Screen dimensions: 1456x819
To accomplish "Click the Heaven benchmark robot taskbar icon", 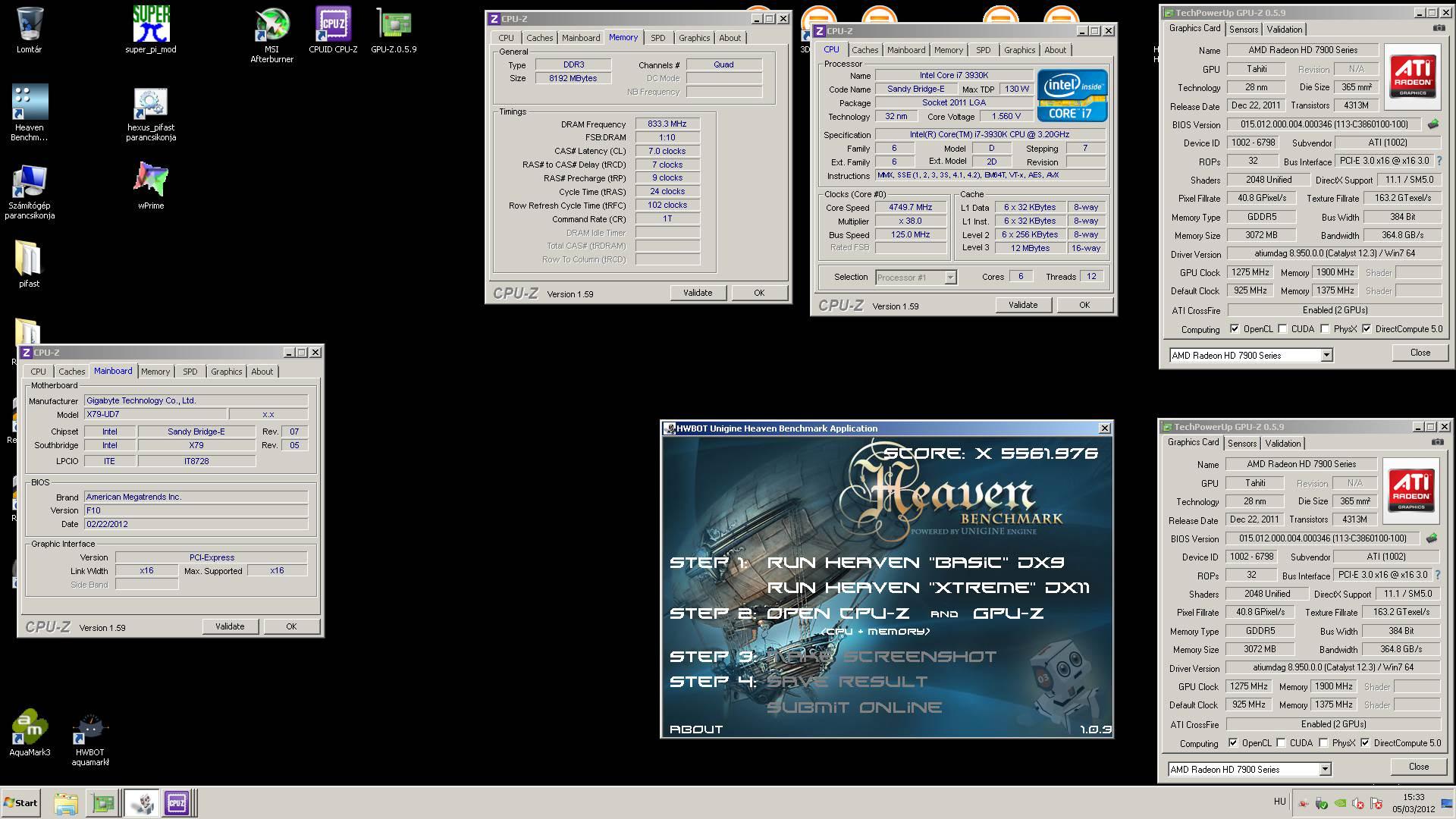I will (x=140, y=803).
